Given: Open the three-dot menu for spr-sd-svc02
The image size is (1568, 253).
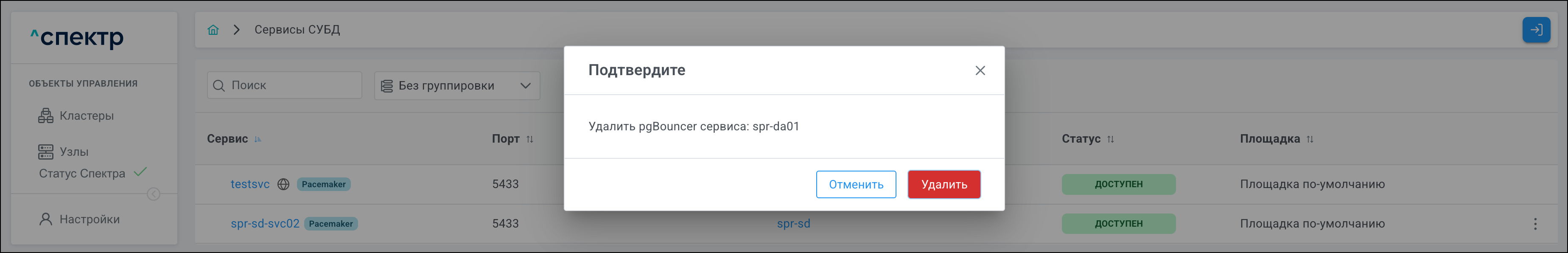Looking at the screenshot, I should (1535, 224).
